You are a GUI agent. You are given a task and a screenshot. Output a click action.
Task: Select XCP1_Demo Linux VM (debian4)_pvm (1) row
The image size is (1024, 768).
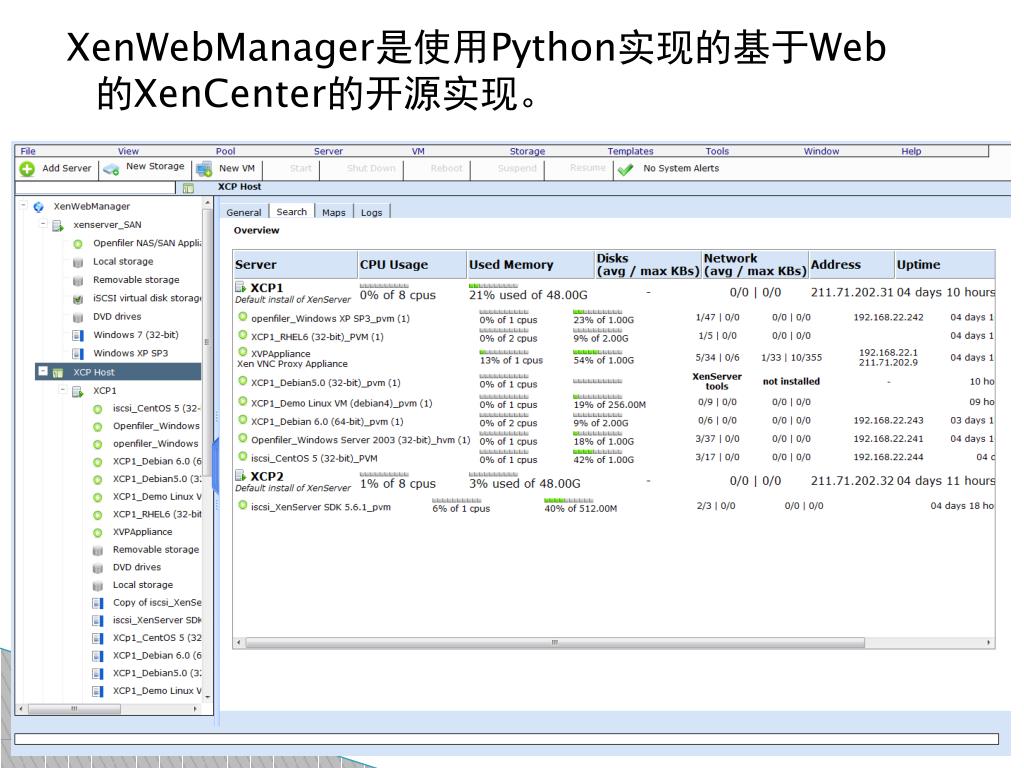[x=614, y=403]
